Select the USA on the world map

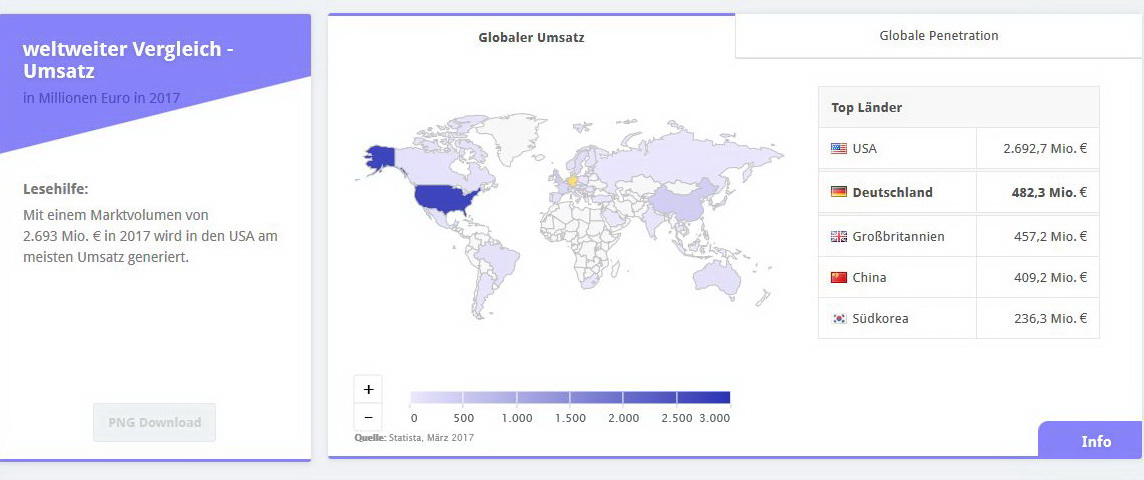446,197
